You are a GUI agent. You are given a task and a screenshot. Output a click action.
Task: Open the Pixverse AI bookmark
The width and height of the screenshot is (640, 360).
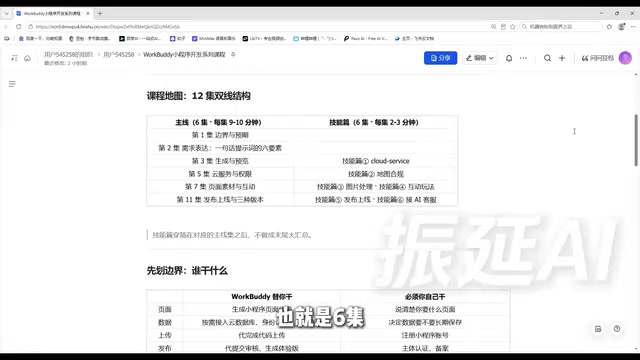tap(365, 38)
